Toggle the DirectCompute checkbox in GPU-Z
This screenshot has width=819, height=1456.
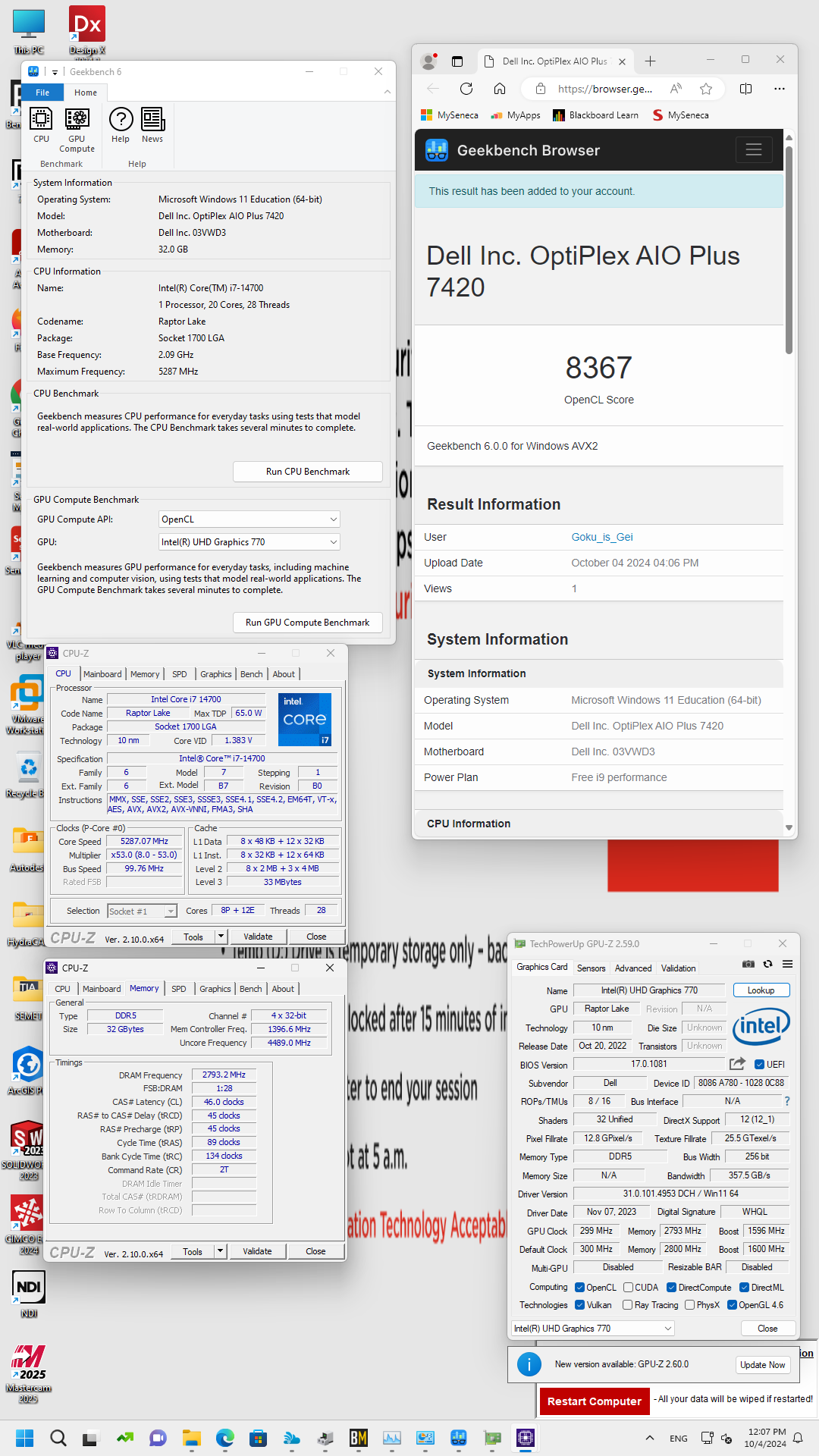point(671,1287)
